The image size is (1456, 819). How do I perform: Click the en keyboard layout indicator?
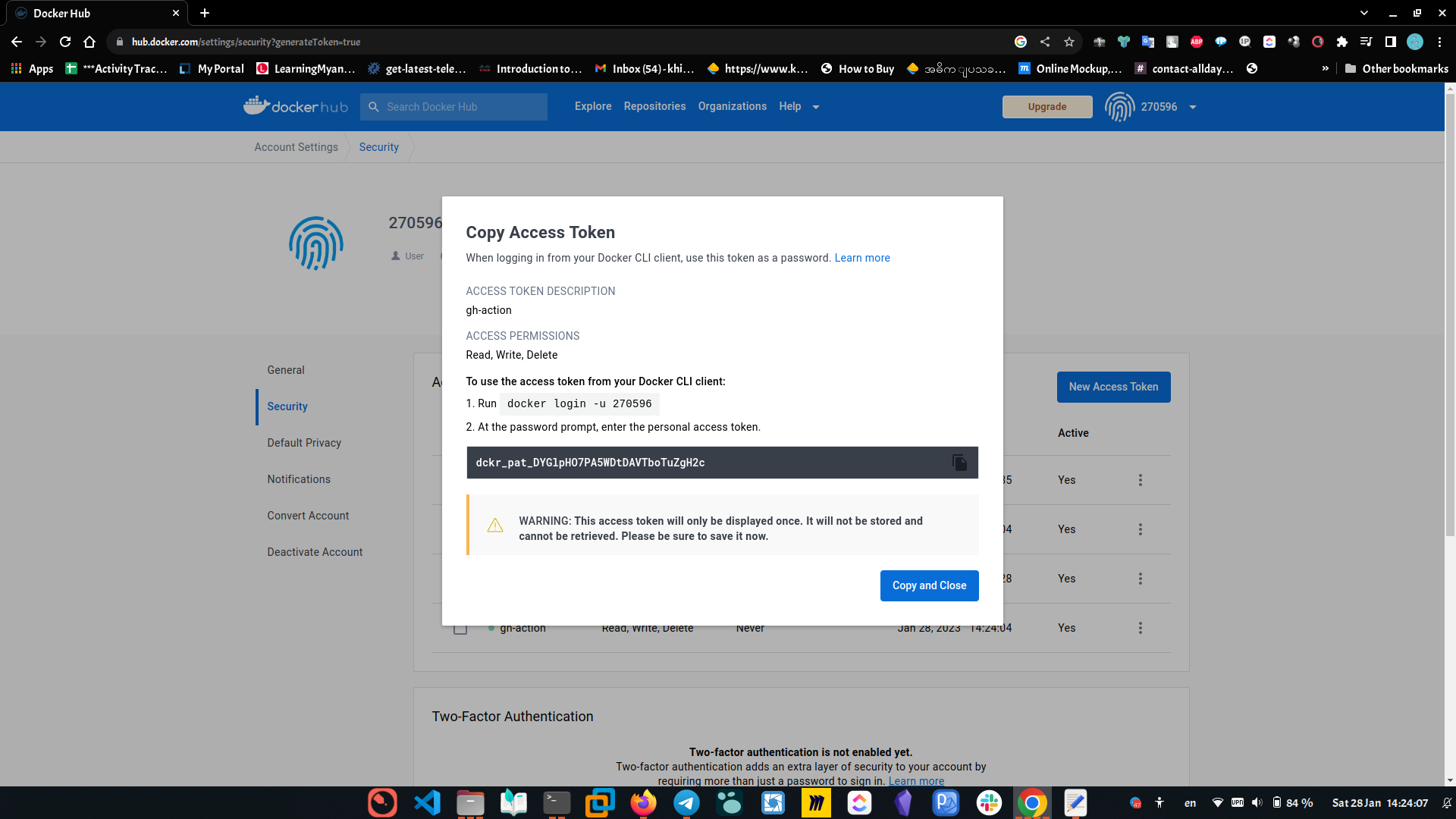(1190, 803)
